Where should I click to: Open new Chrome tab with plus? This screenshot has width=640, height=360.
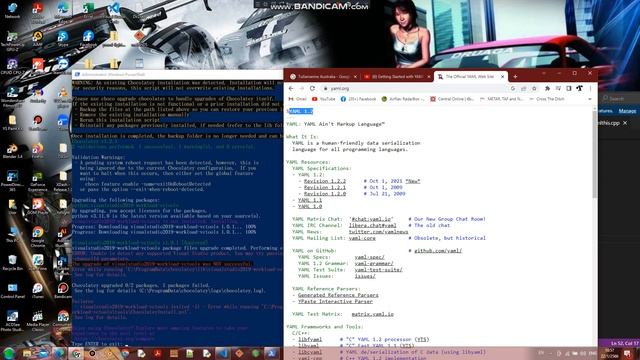(515, 76)
